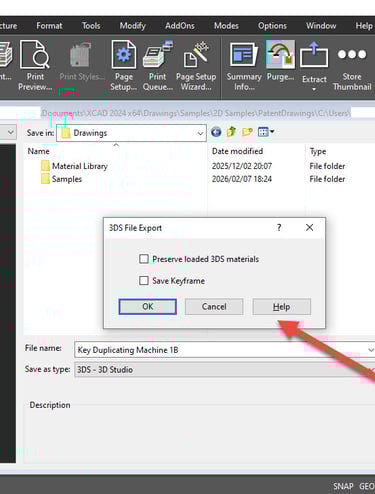Click the Samples date 2026/02/07 18:24
Image resolution: width=375 pixels, height=494 pixels.
point(242,179)
